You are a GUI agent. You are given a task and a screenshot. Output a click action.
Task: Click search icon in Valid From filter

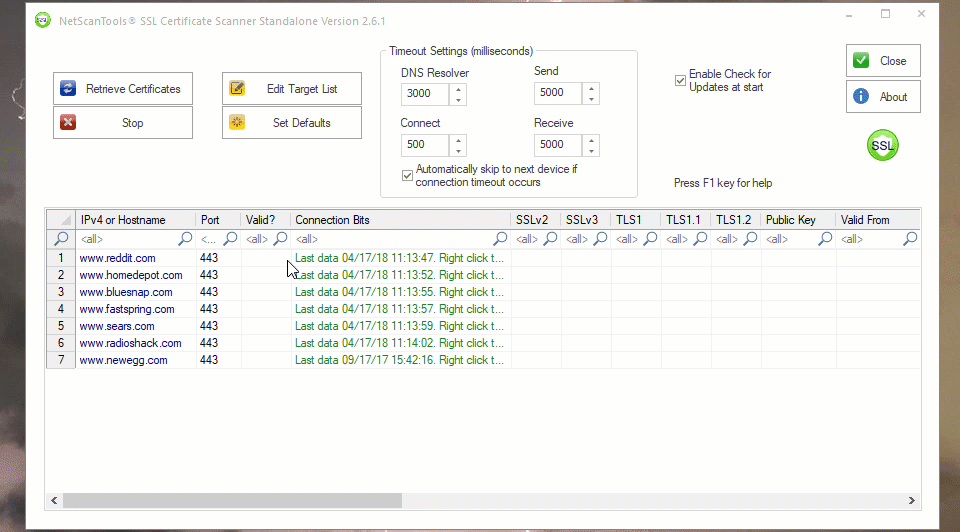pyautogui.click(x=910, y=239)
